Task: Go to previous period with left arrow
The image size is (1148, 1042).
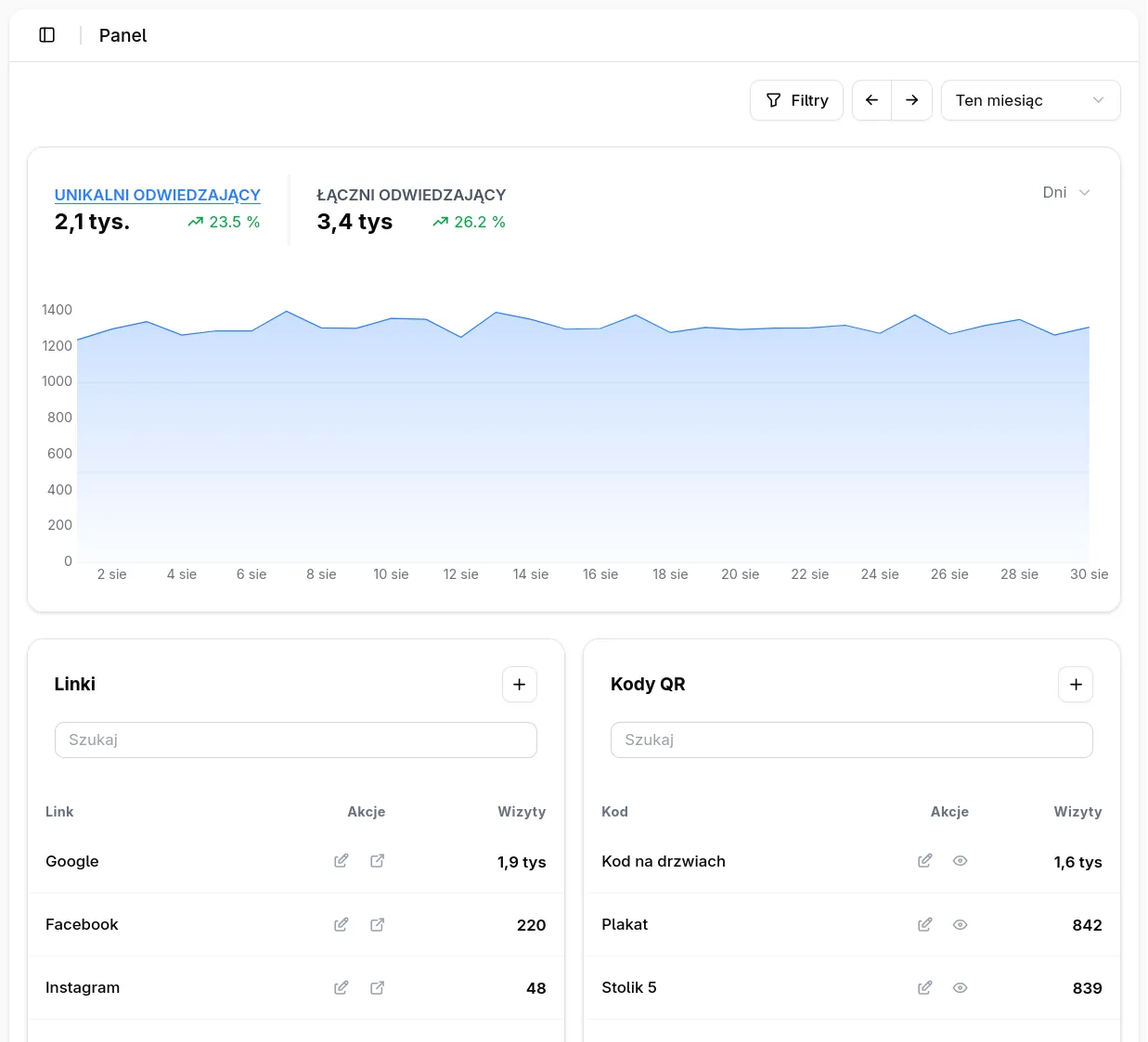Action: tap(871, 100)
